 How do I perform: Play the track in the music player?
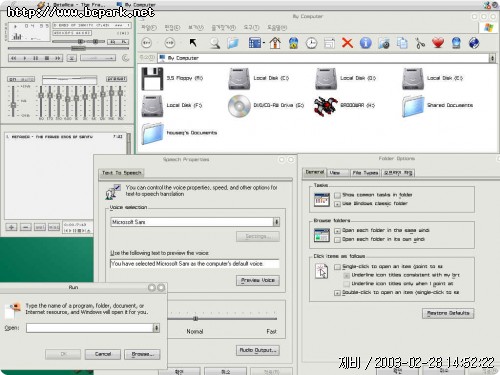[25, 58]
